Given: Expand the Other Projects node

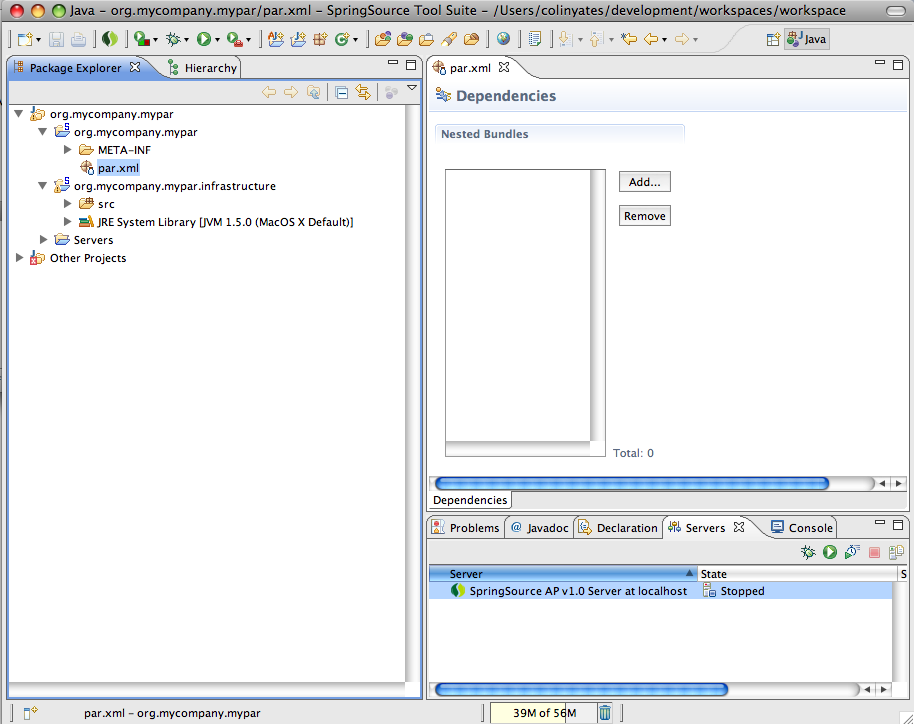Looking at the screenshot, I should (x=19, y=258).
